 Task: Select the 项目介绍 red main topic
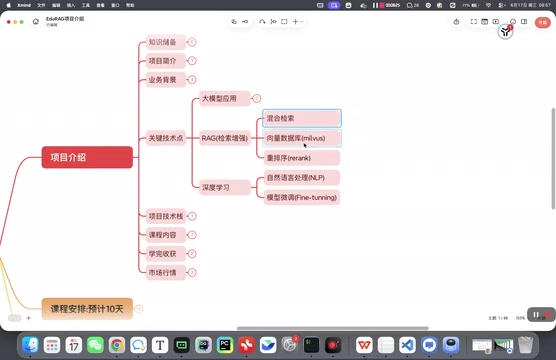point(87,157)
